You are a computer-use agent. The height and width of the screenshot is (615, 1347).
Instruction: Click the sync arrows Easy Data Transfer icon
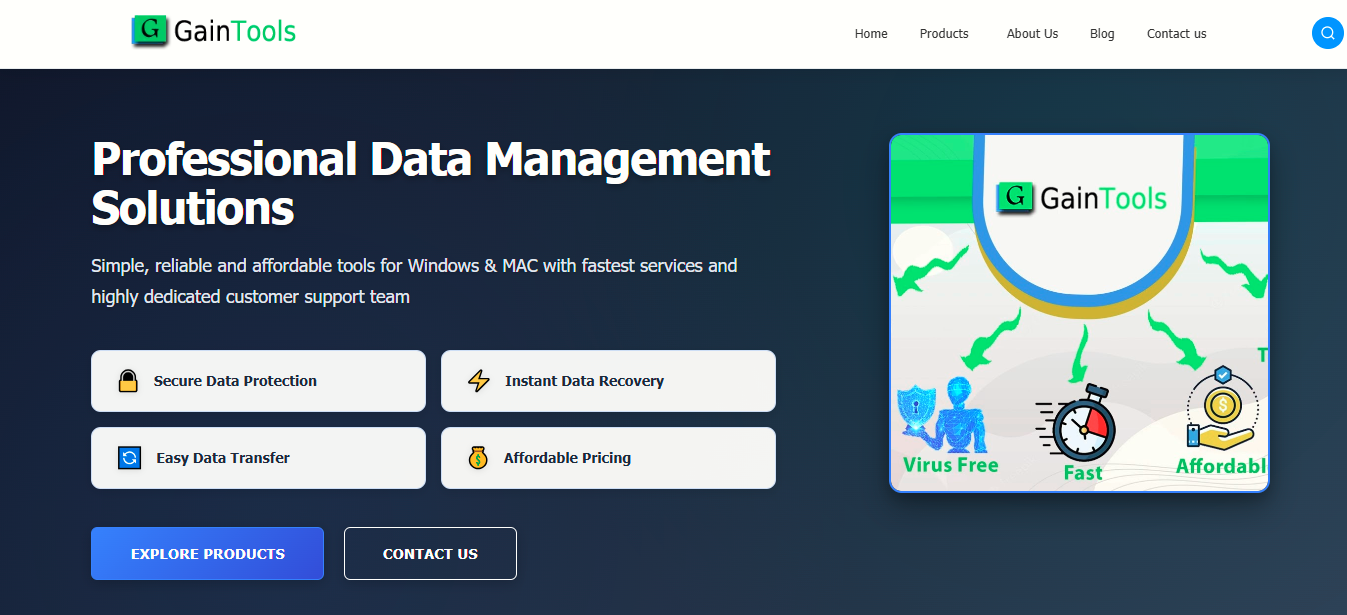pos(129,458)
